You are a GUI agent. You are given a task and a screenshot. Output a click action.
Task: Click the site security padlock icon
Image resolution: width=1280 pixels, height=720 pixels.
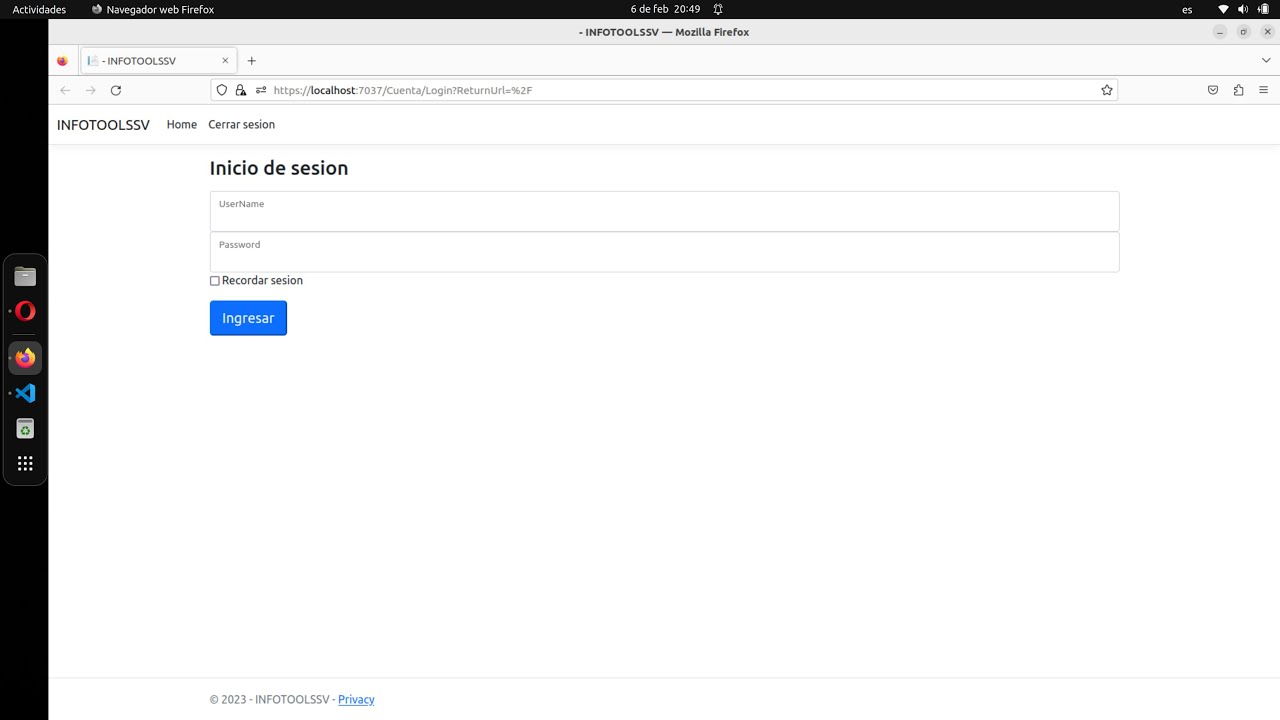click(240, 90)
